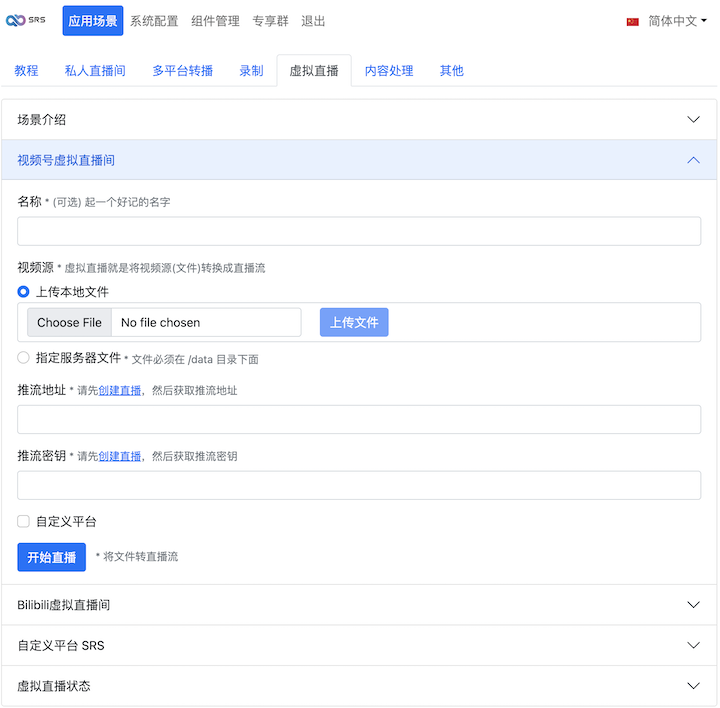The width and height of the screenshot is (720, 708).
Task: Click the Choose File button
Action: point(70,322)
